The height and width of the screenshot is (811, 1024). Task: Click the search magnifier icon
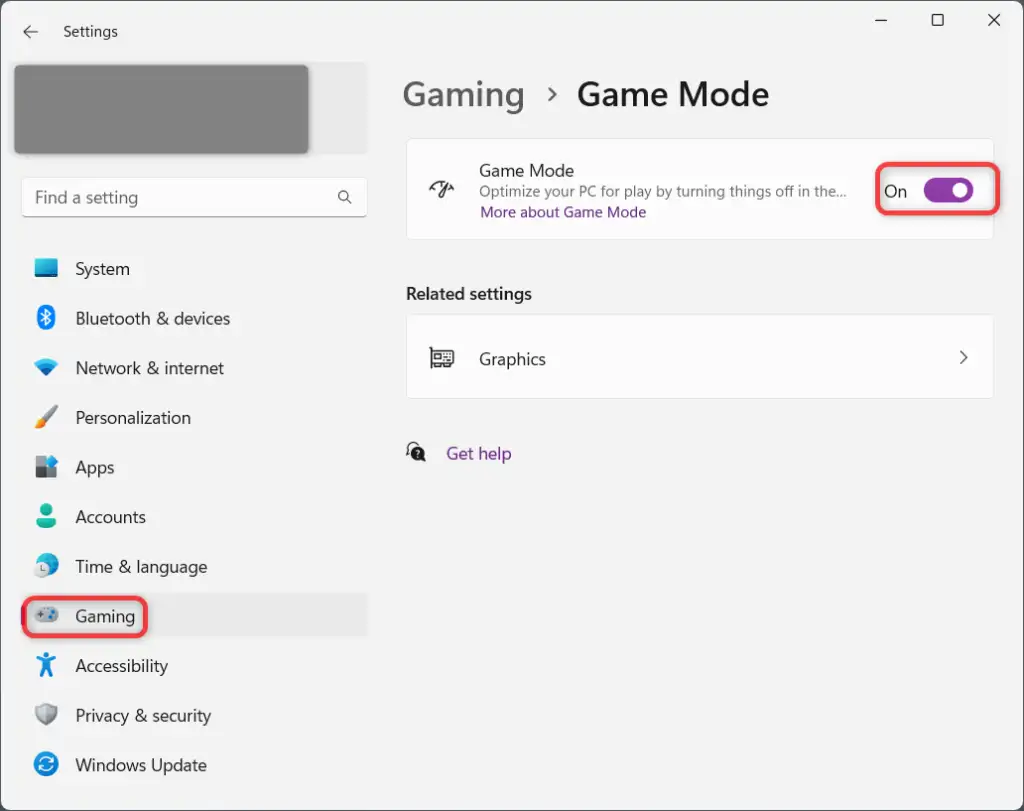tap(345, 198)
